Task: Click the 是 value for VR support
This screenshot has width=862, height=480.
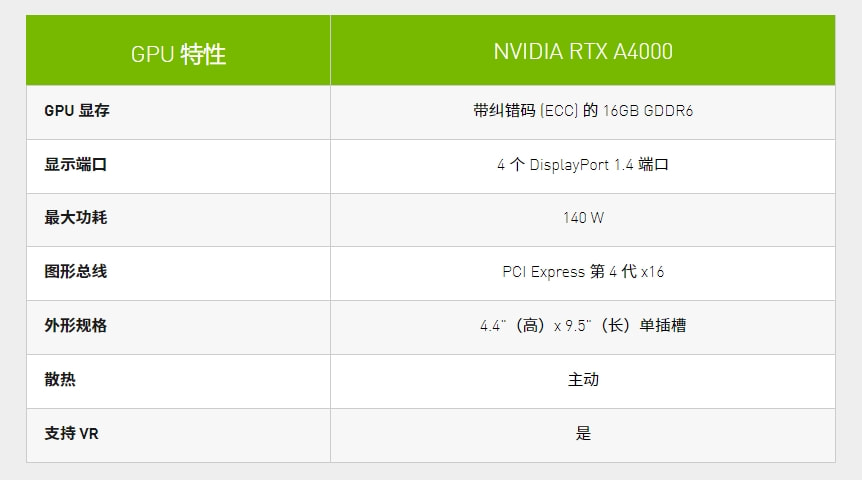Action: [583, 434]
